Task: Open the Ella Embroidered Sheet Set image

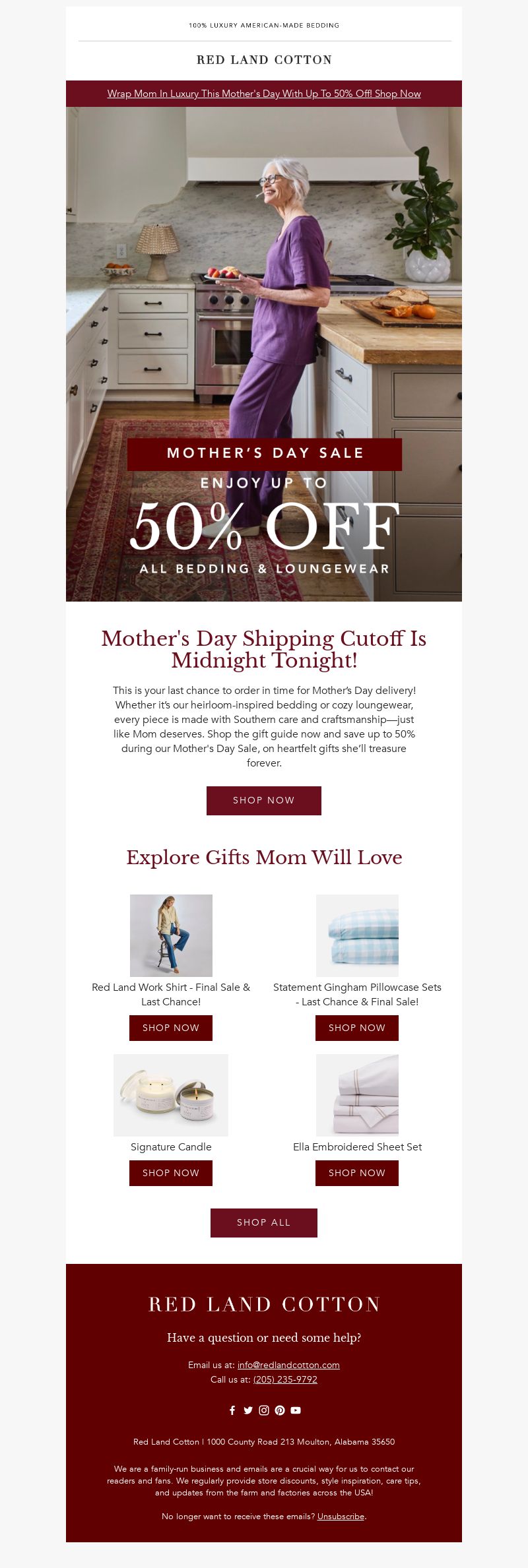Action: coord(357,1095)
